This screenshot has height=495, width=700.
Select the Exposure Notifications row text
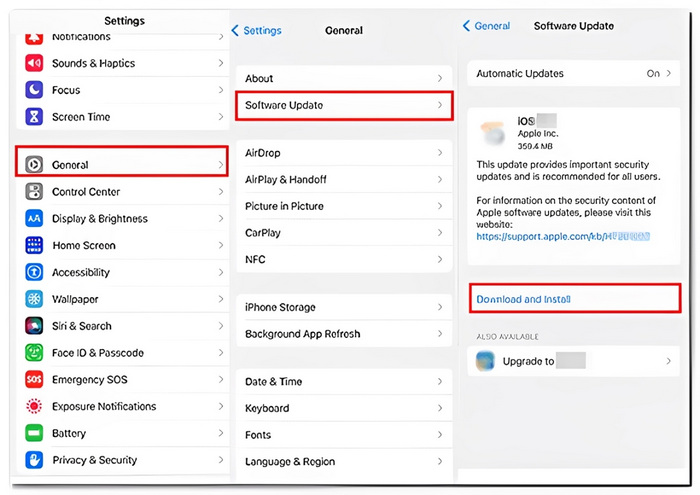(x=104, y=406)
